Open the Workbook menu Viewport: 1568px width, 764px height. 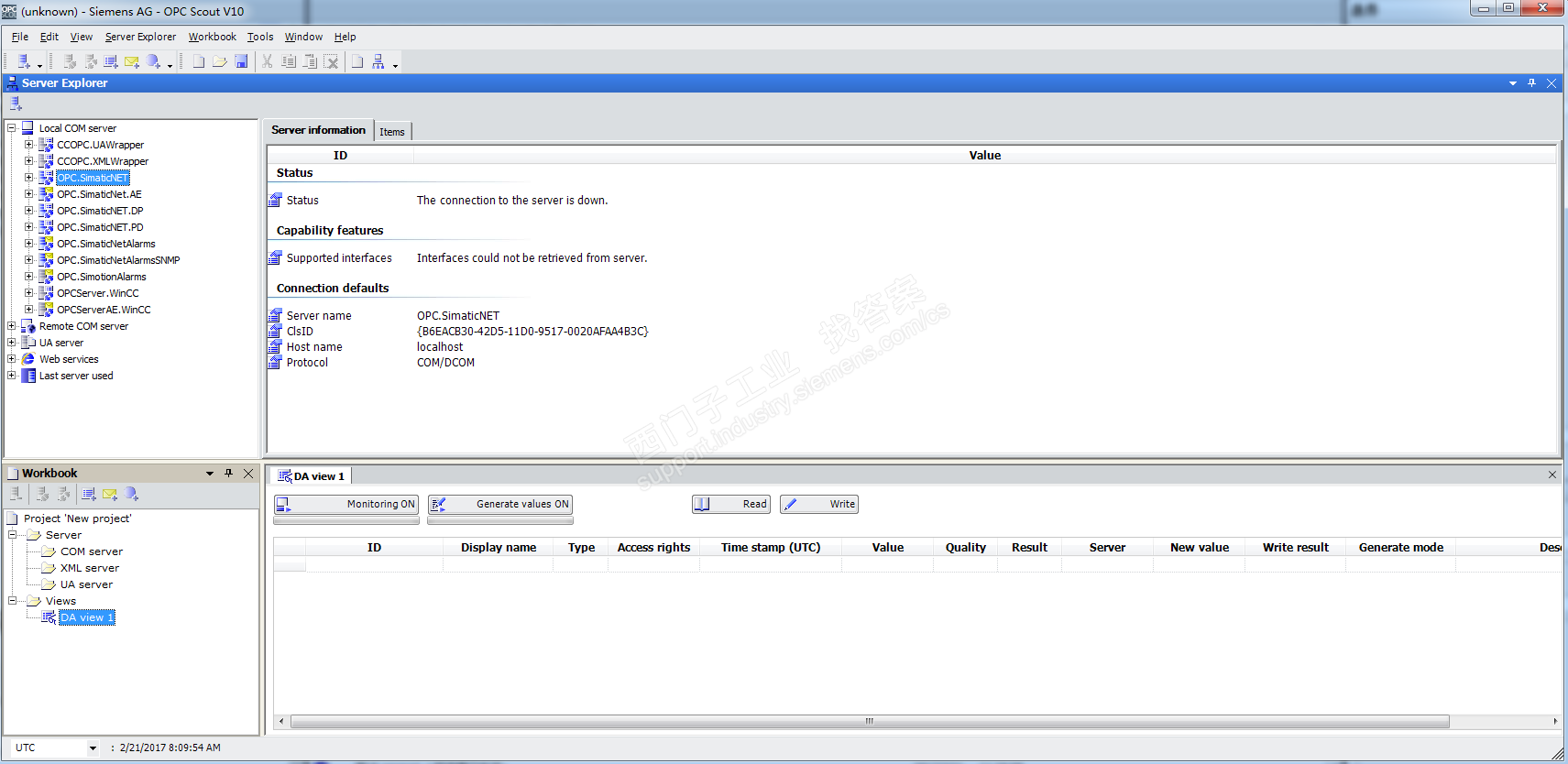tap(213, 37)
